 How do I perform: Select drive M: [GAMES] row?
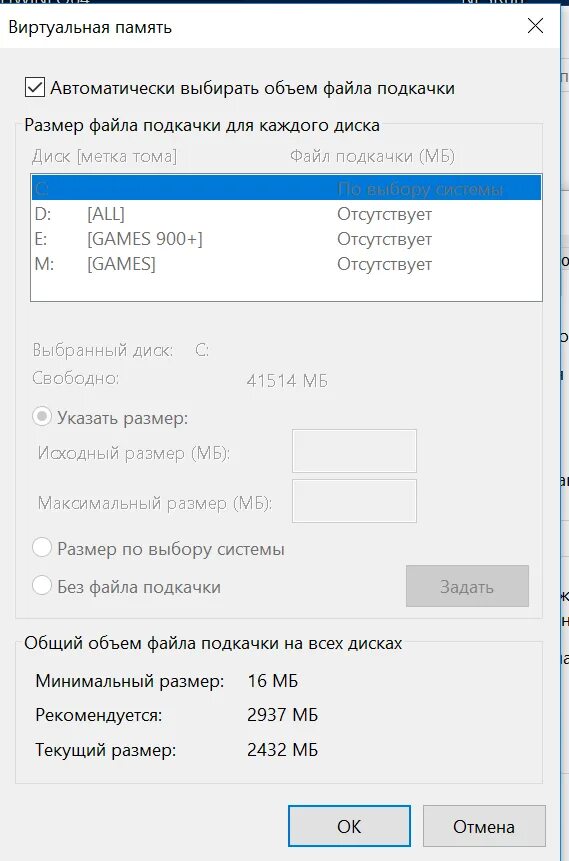pos(286,264)
